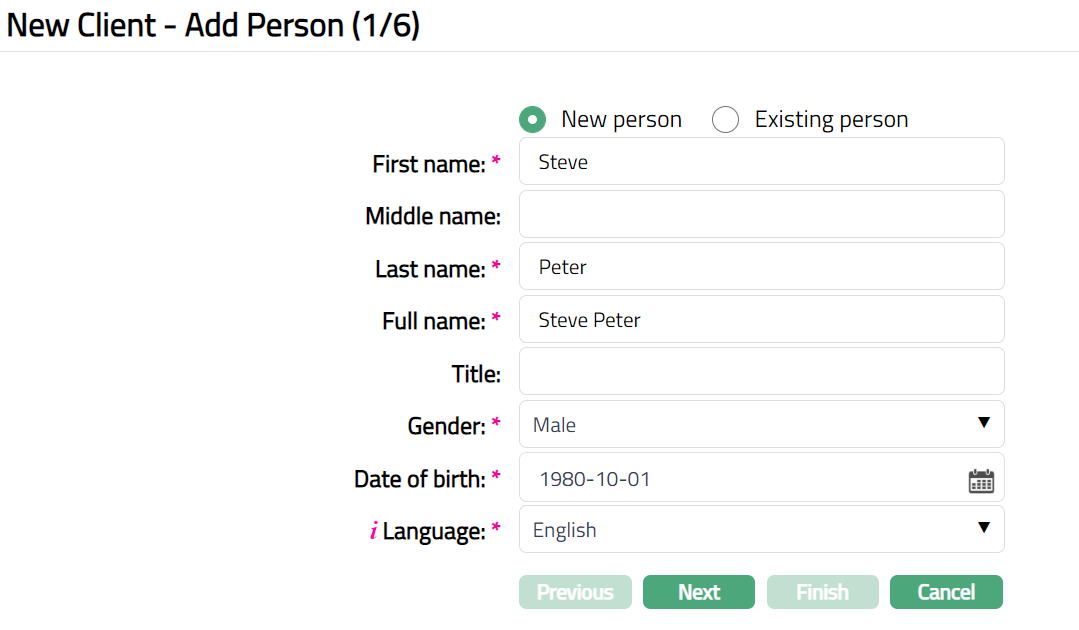Click the Finish button
Image resolution: width=1079 pixels, height=630 pixels.
822,592
